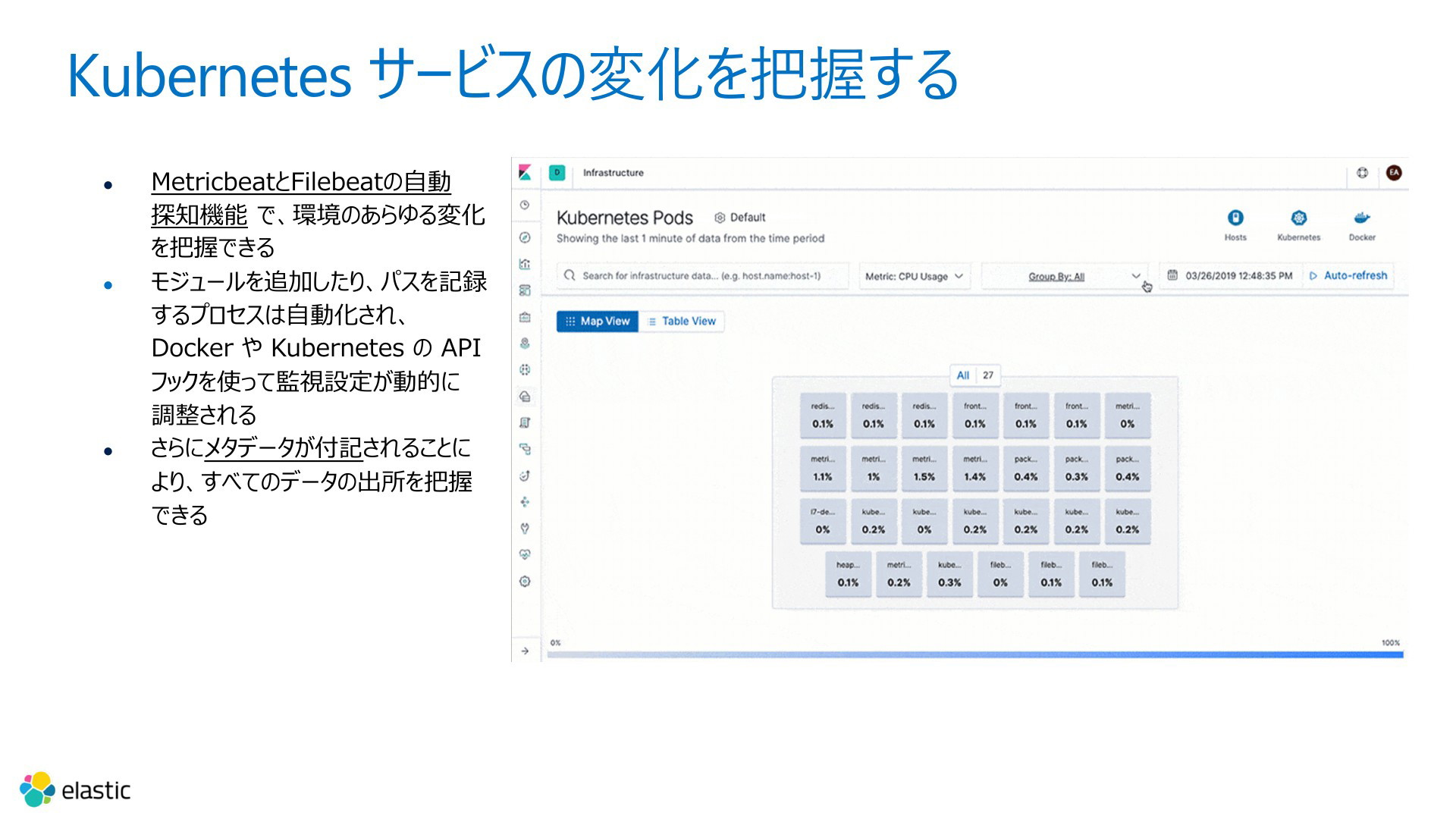Switch to the Docker view icon
This screenshot has width=1456, height=819.
[x=1362, y=225]
